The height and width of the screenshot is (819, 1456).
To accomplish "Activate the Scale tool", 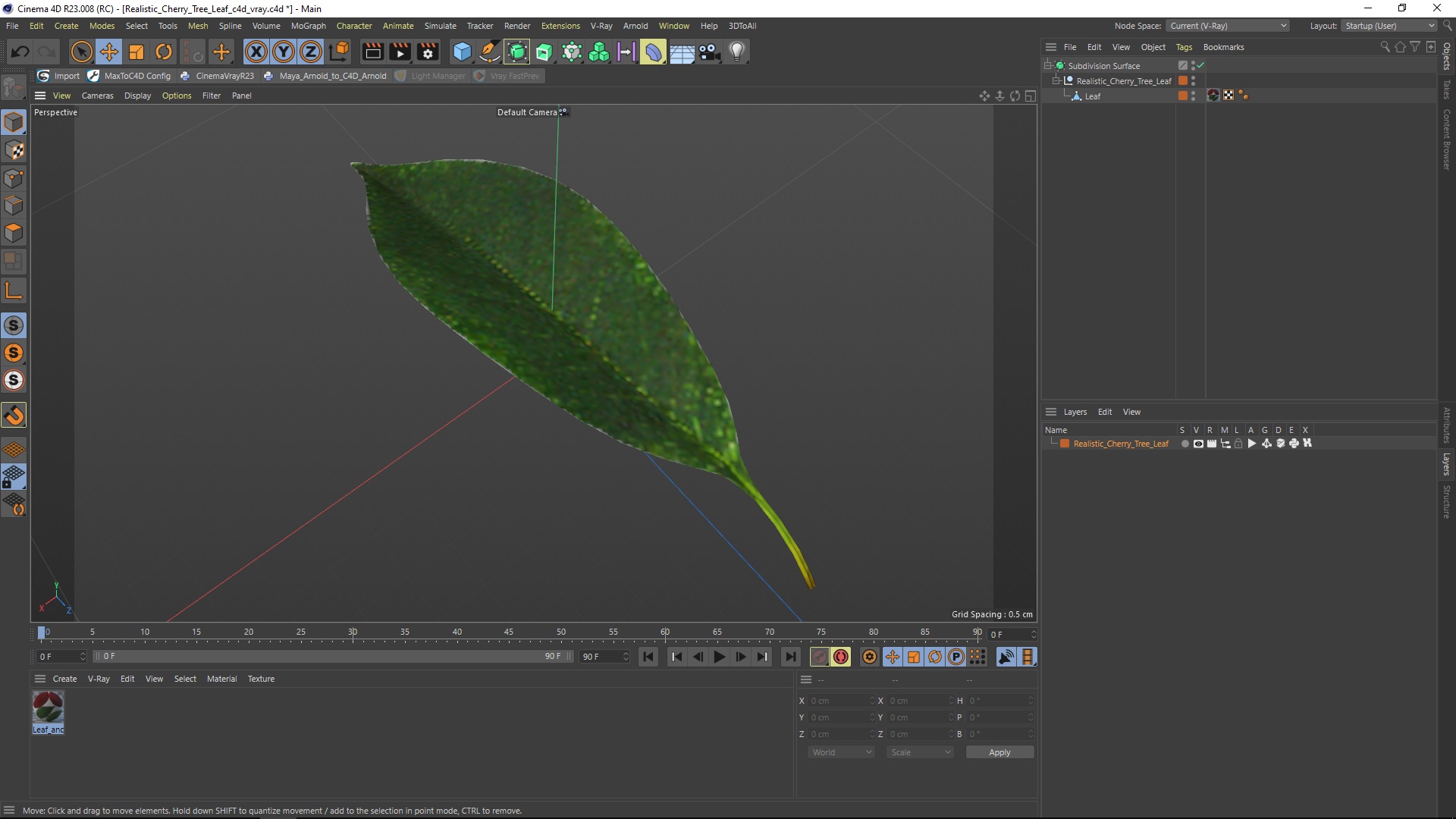I will pyautogui.click(x=136, y=52).
